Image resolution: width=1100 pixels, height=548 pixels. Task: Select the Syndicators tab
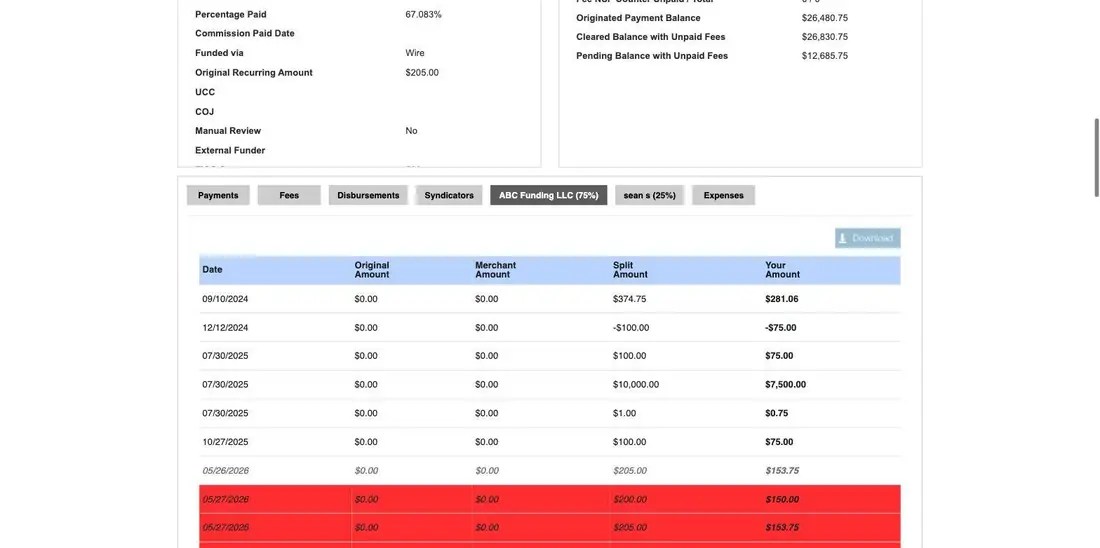(449, 195)
